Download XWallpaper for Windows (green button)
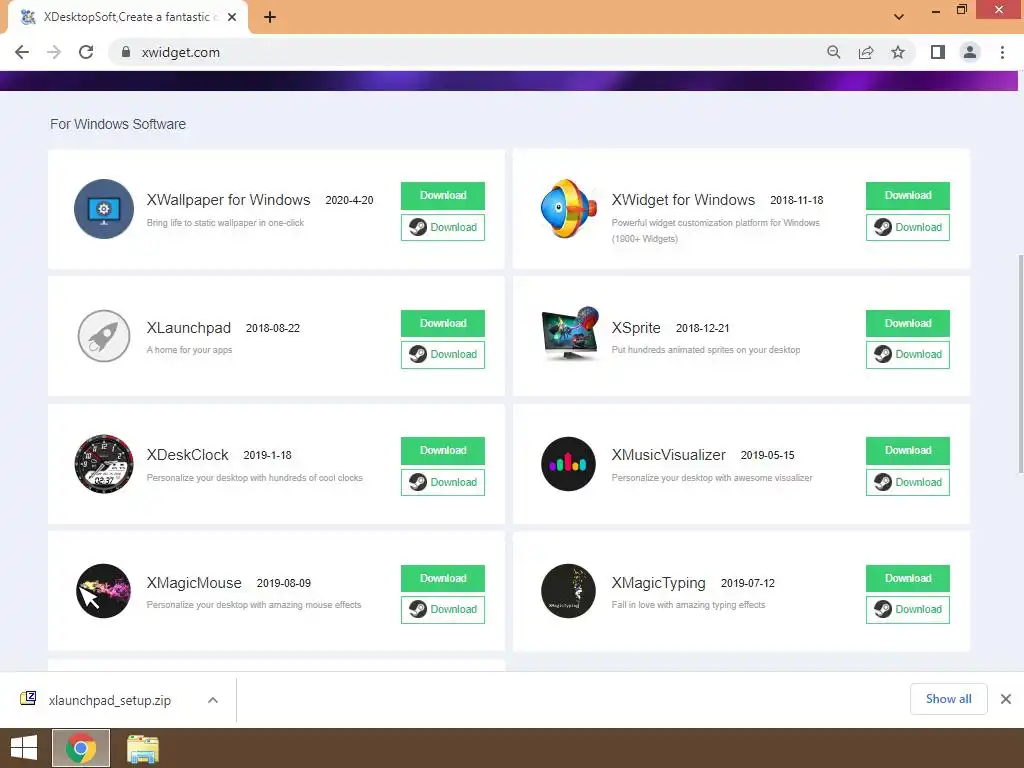This screenshot has width=1024, height=768. point(443,196)
